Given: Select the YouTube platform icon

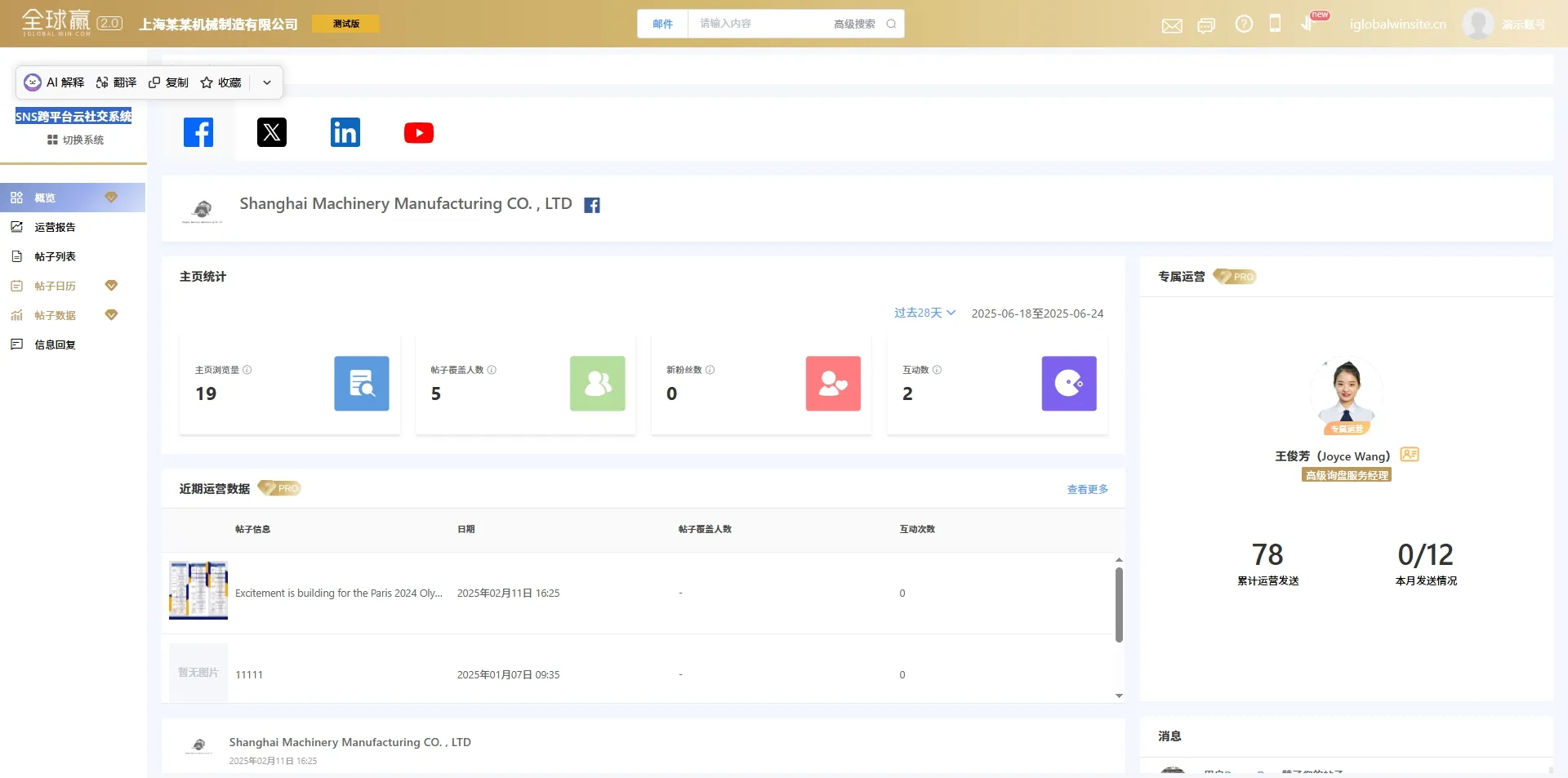Looking at the screenshot, I should (418, 132).
